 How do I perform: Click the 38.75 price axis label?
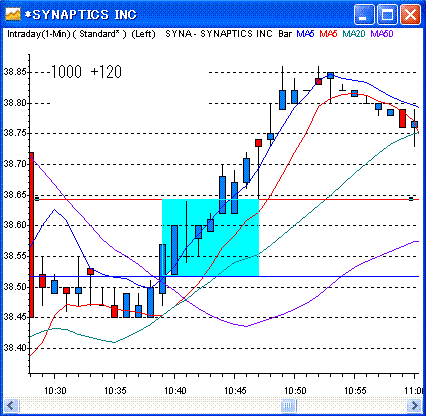pyautogui.click(x=15, y=133)
